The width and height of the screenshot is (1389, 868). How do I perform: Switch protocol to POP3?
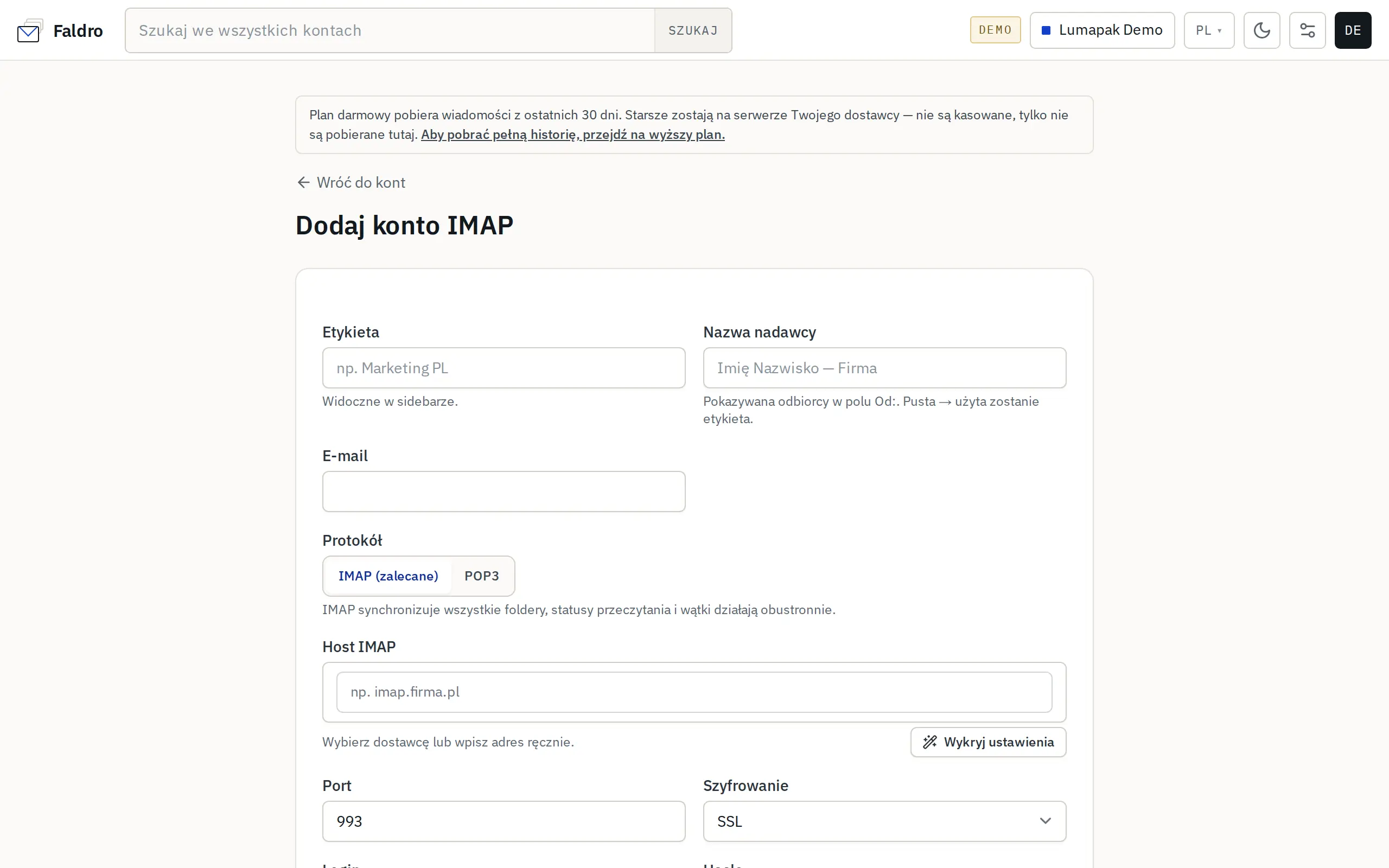(482, 576)
